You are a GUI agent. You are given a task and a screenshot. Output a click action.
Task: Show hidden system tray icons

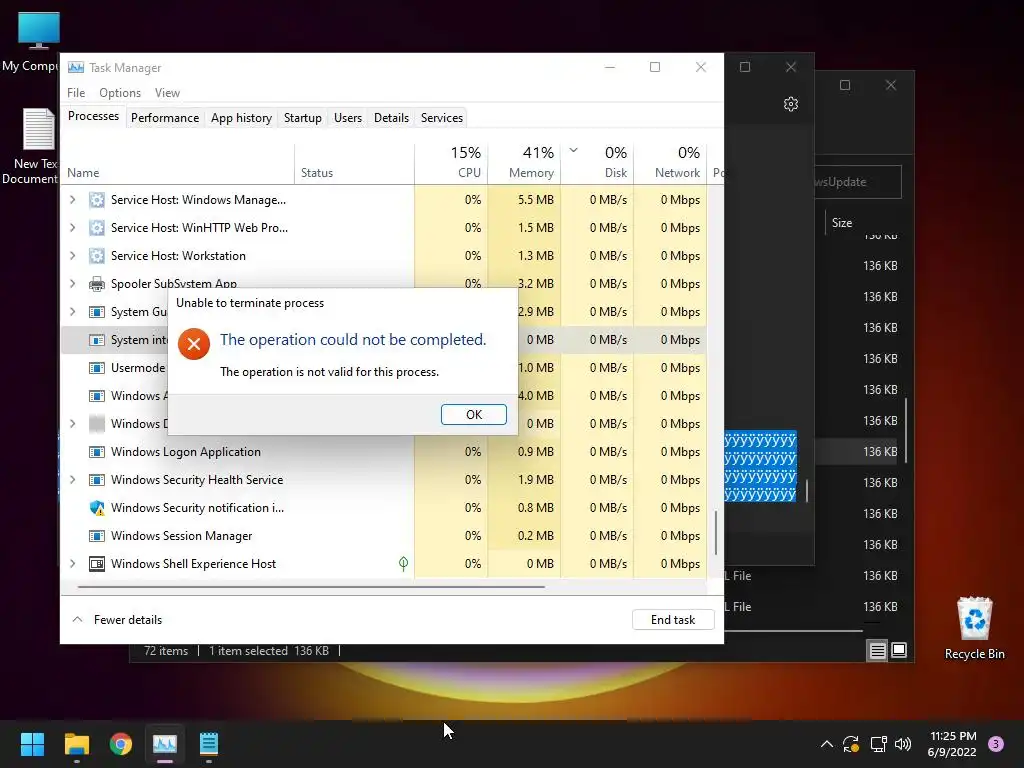pos(826,744)
